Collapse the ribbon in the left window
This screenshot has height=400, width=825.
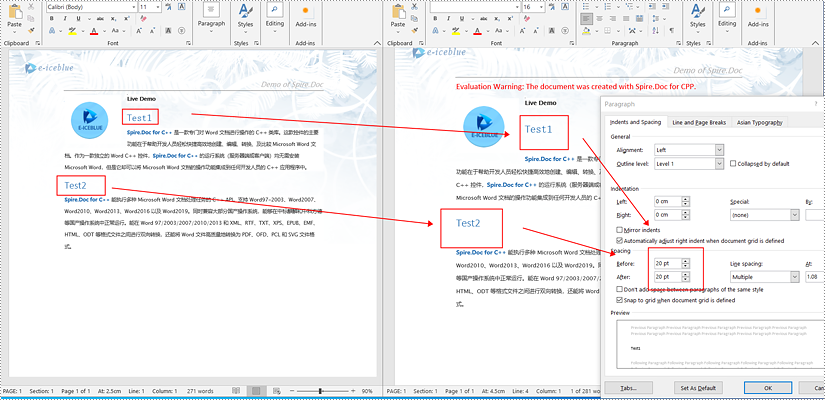377,43
